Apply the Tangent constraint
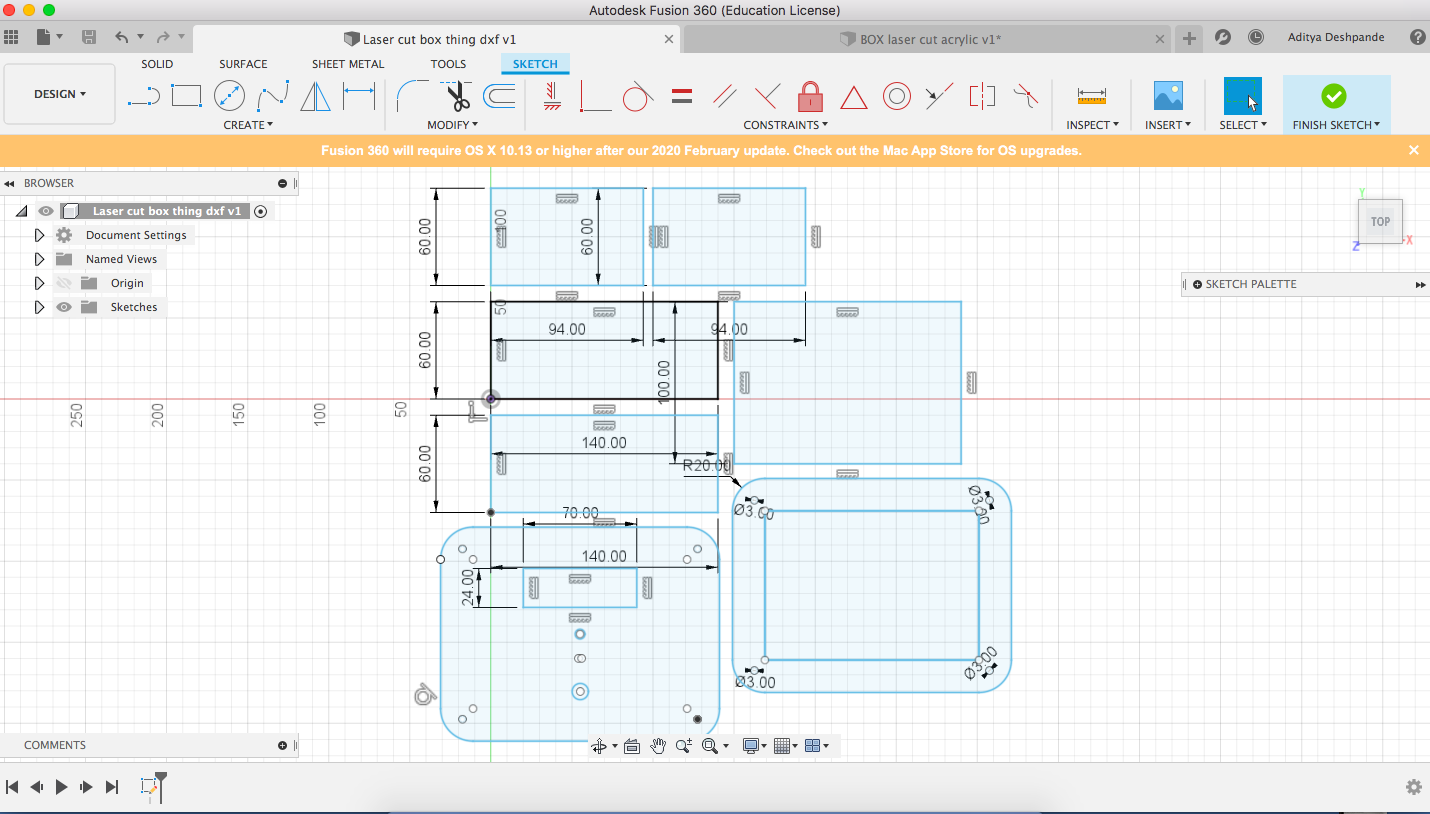This screenshot has height=814, width=1430. coord(638,96)
